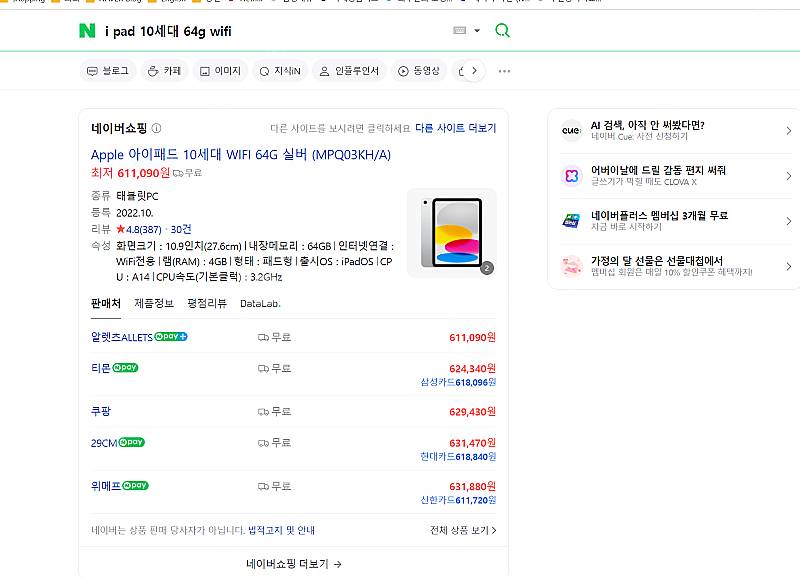Click the lowest price 최저 611,090원
This screenshot has height=577, width=800.
tap(130, 173)
